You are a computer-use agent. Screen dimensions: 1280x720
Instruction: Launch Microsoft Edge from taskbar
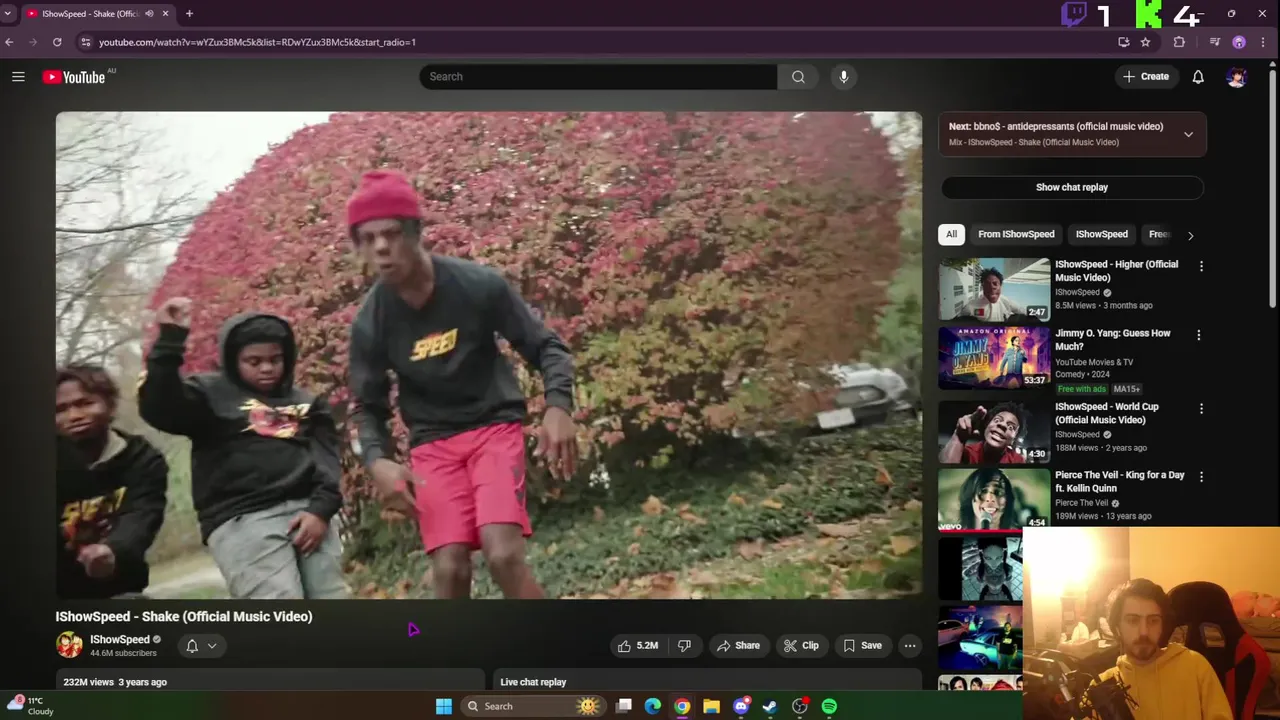[x=653, y=706]
